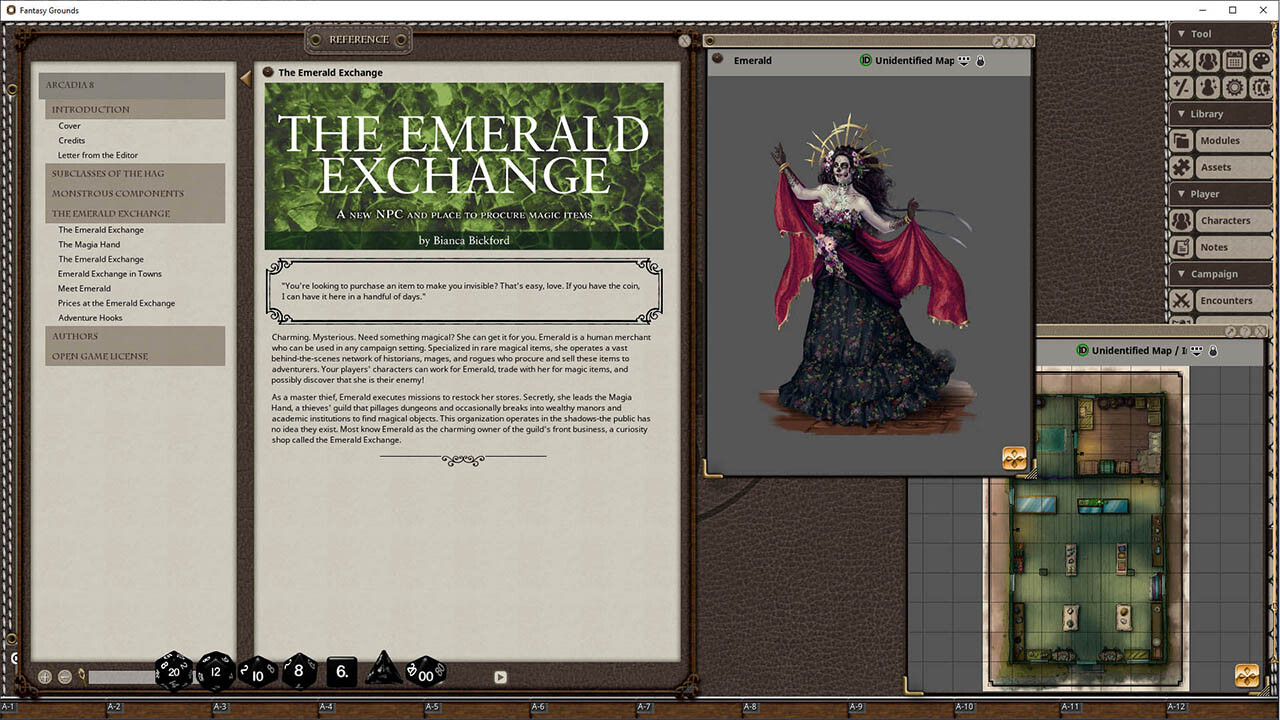
Task: Open the plus/minus Modifiers tool
Action: pos(1182,87)
